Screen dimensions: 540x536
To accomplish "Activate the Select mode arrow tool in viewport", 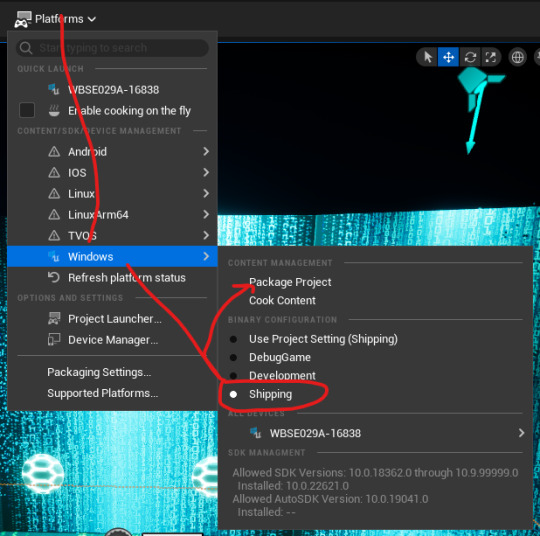I will 428,57.
